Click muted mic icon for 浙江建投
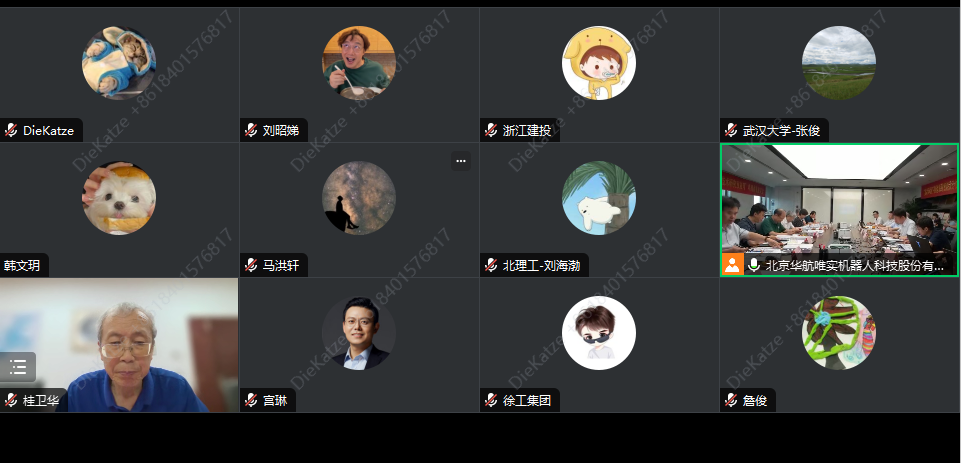Image resolution: width=961 pixels, height=463 pixels. pyautogui.click(x=491, y=130)
